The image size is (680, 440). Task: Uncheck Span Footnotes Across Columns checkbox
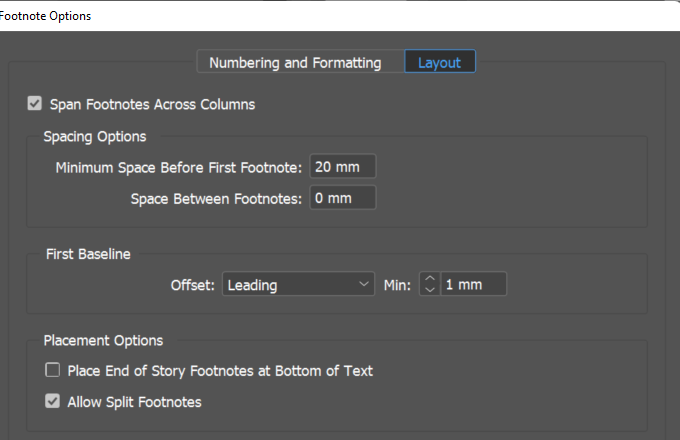point(35,103)
